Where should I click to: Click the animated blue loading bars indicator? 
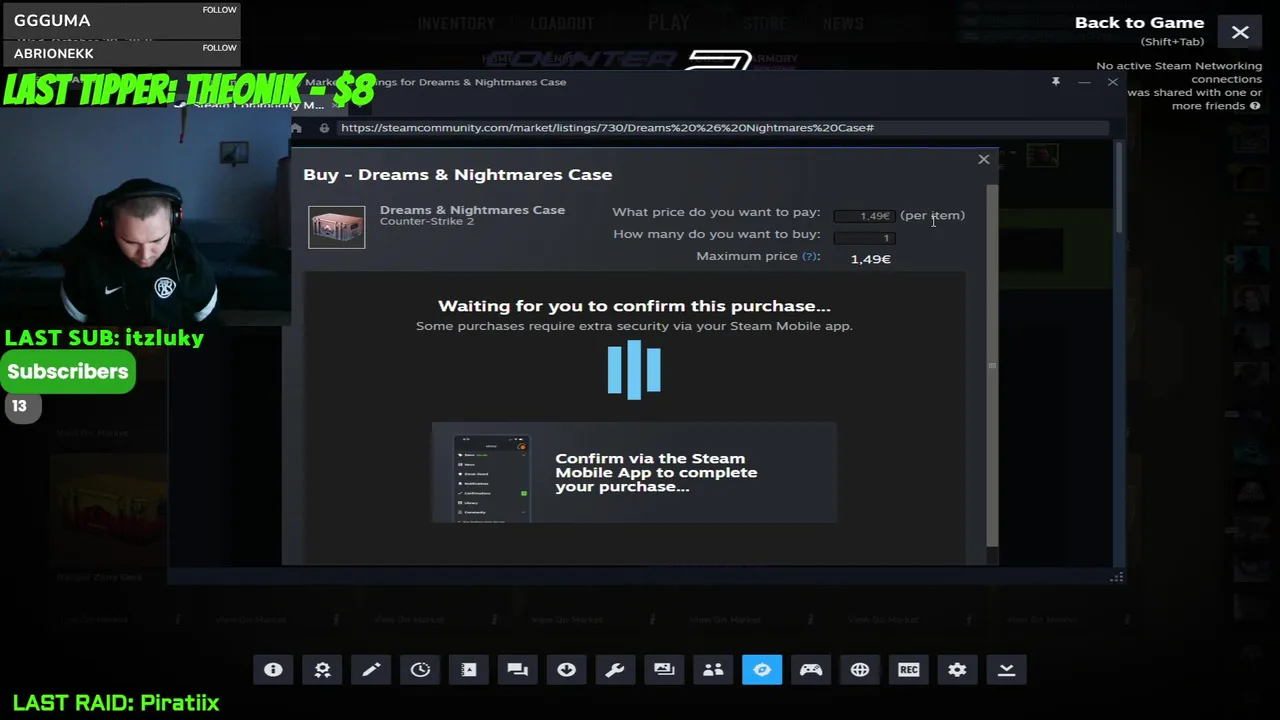click(x=634, y=370)
